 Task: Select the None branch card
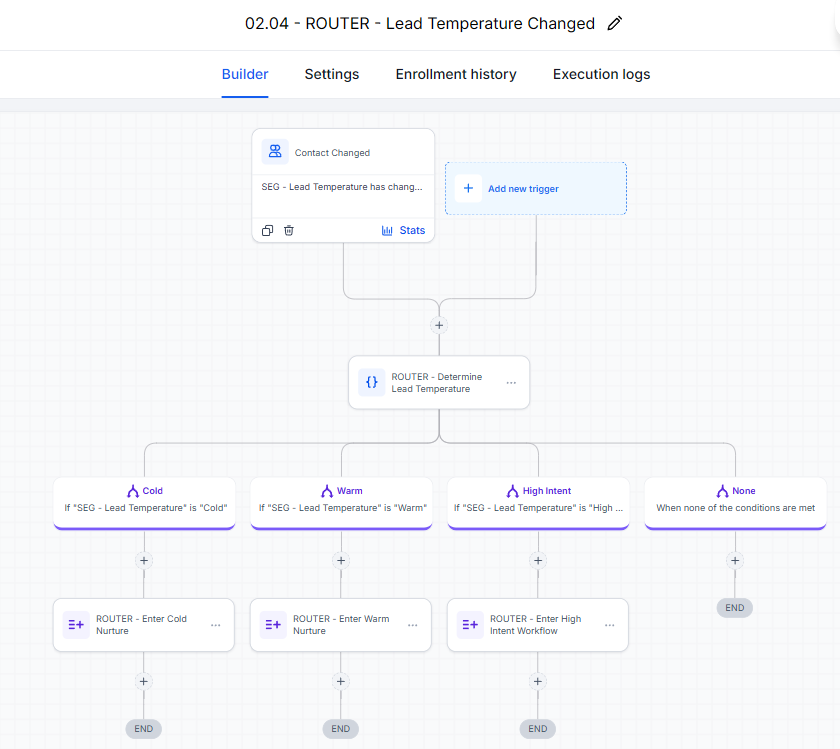tap(736, 503)
